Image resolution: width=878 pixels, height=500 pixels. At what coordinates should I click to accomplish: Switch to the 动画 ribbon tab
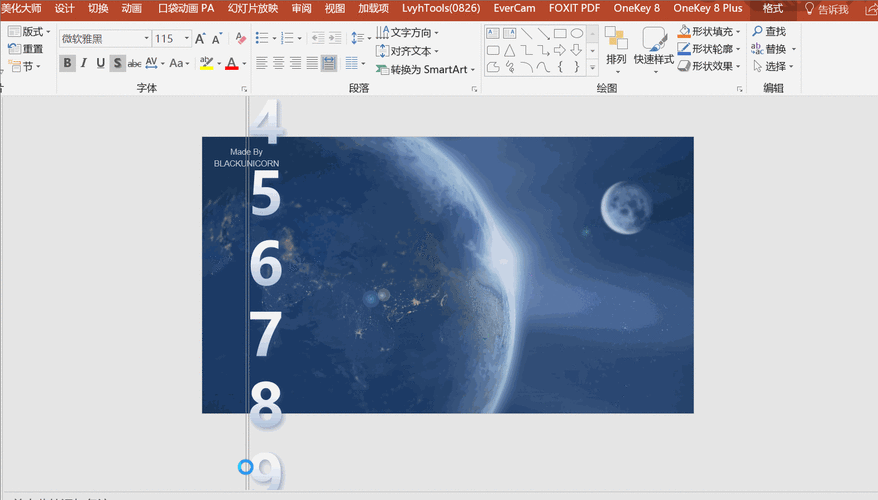click(132, 8)
